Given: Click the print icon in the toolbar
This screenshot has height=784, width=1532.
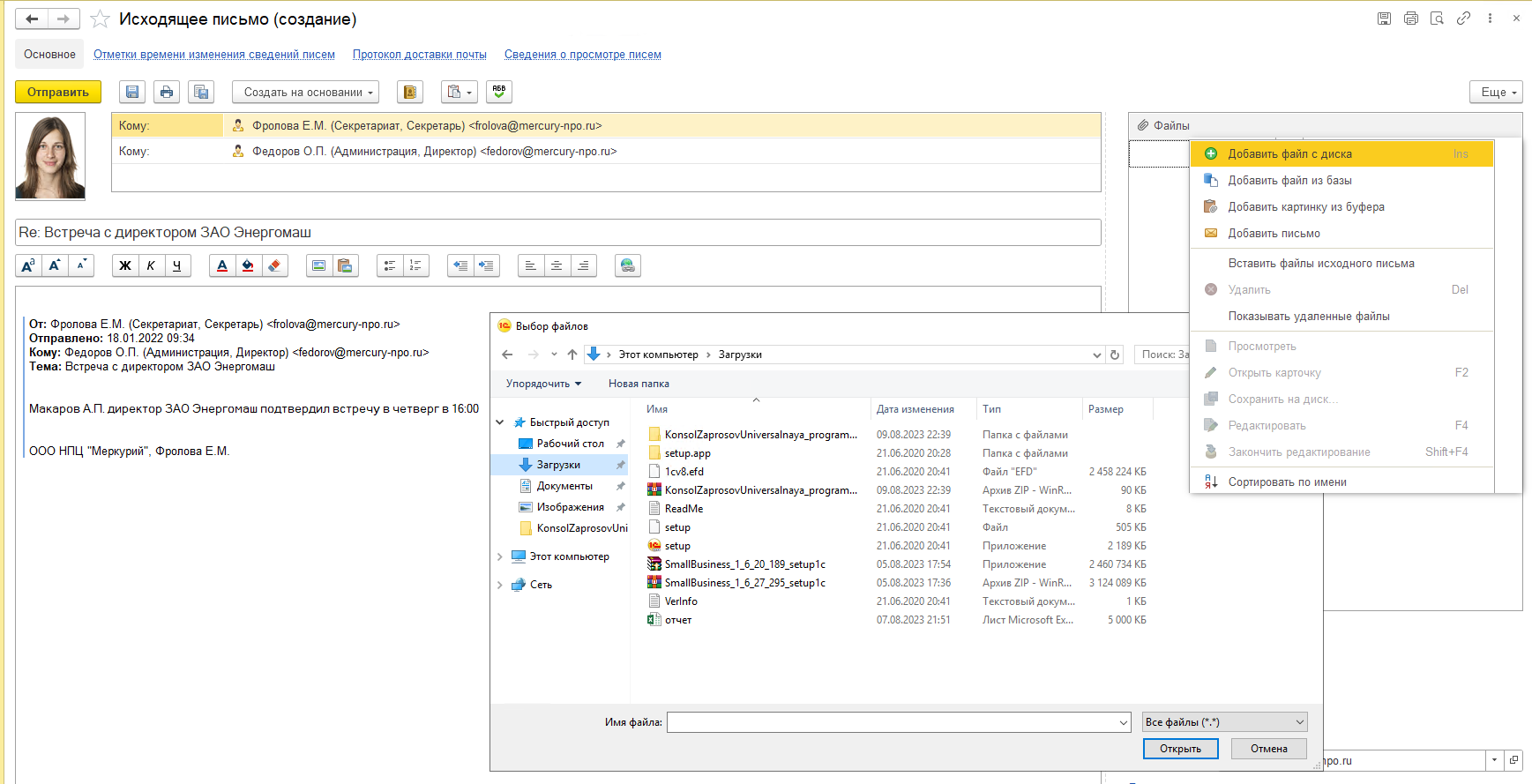Looking at the screenshot, I should 167,92.
